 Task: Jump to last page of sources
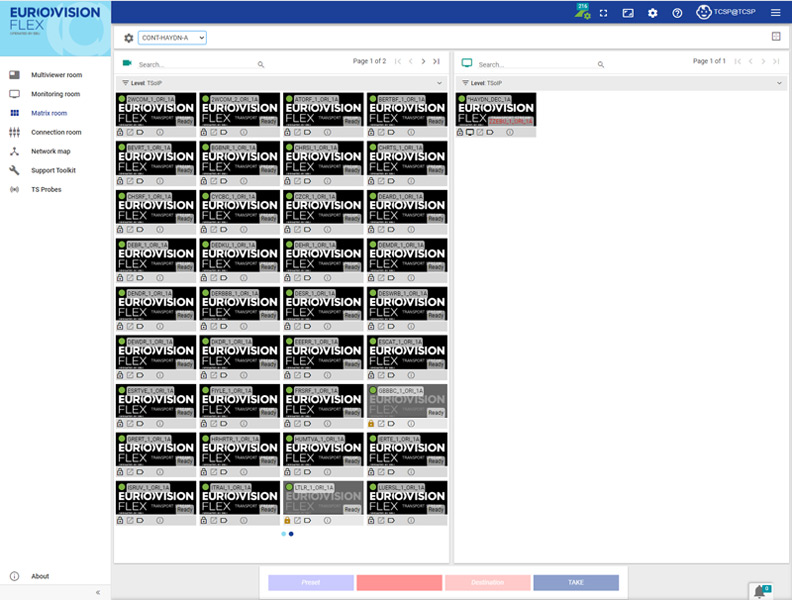click(x=437, y=62)
